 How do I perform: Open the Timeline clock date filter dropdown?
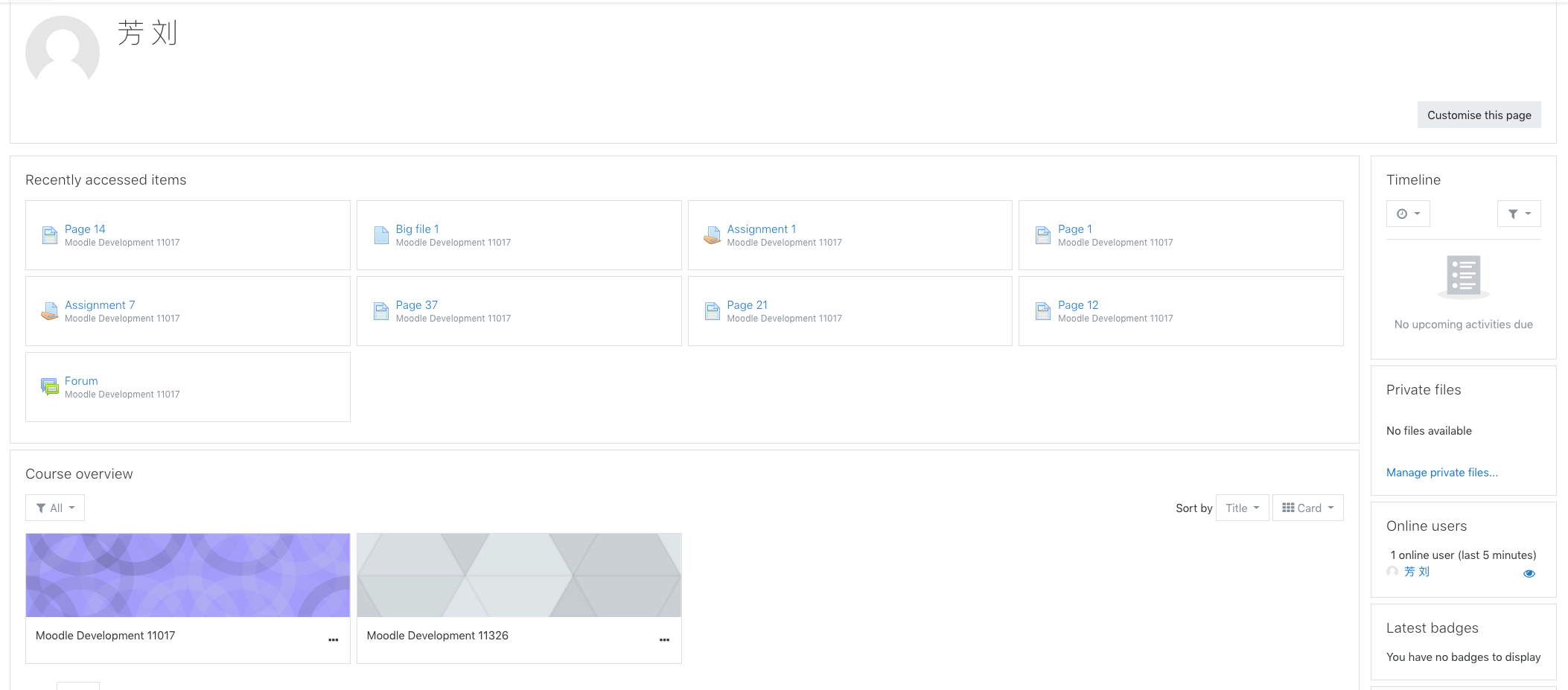coord(1408,214)
